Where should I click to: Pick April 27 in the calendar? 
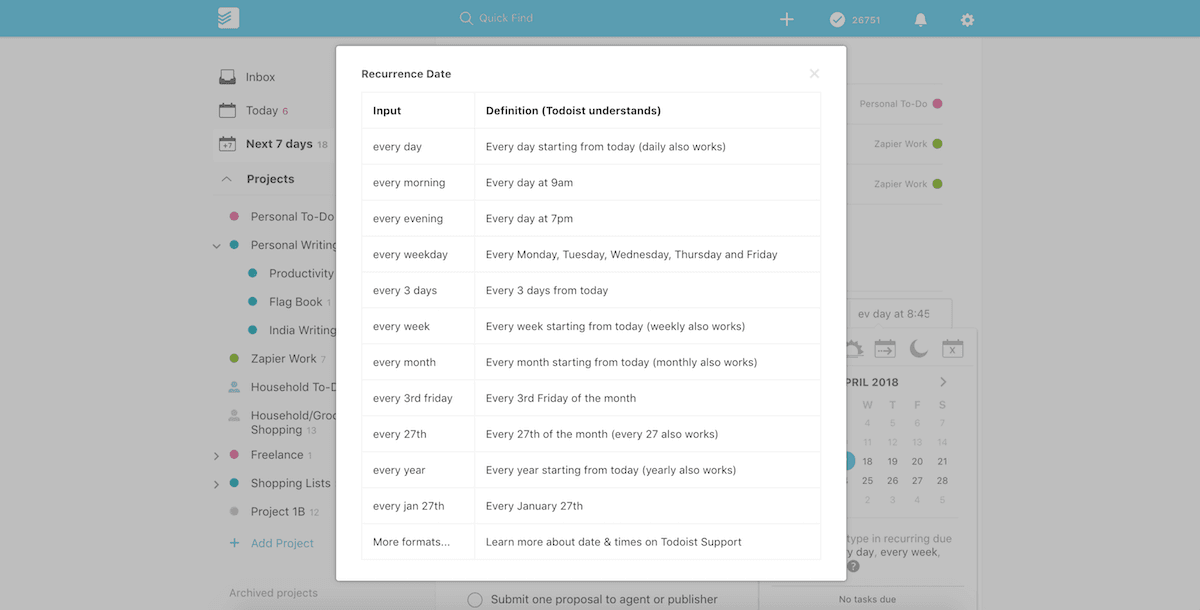[917, 480]
